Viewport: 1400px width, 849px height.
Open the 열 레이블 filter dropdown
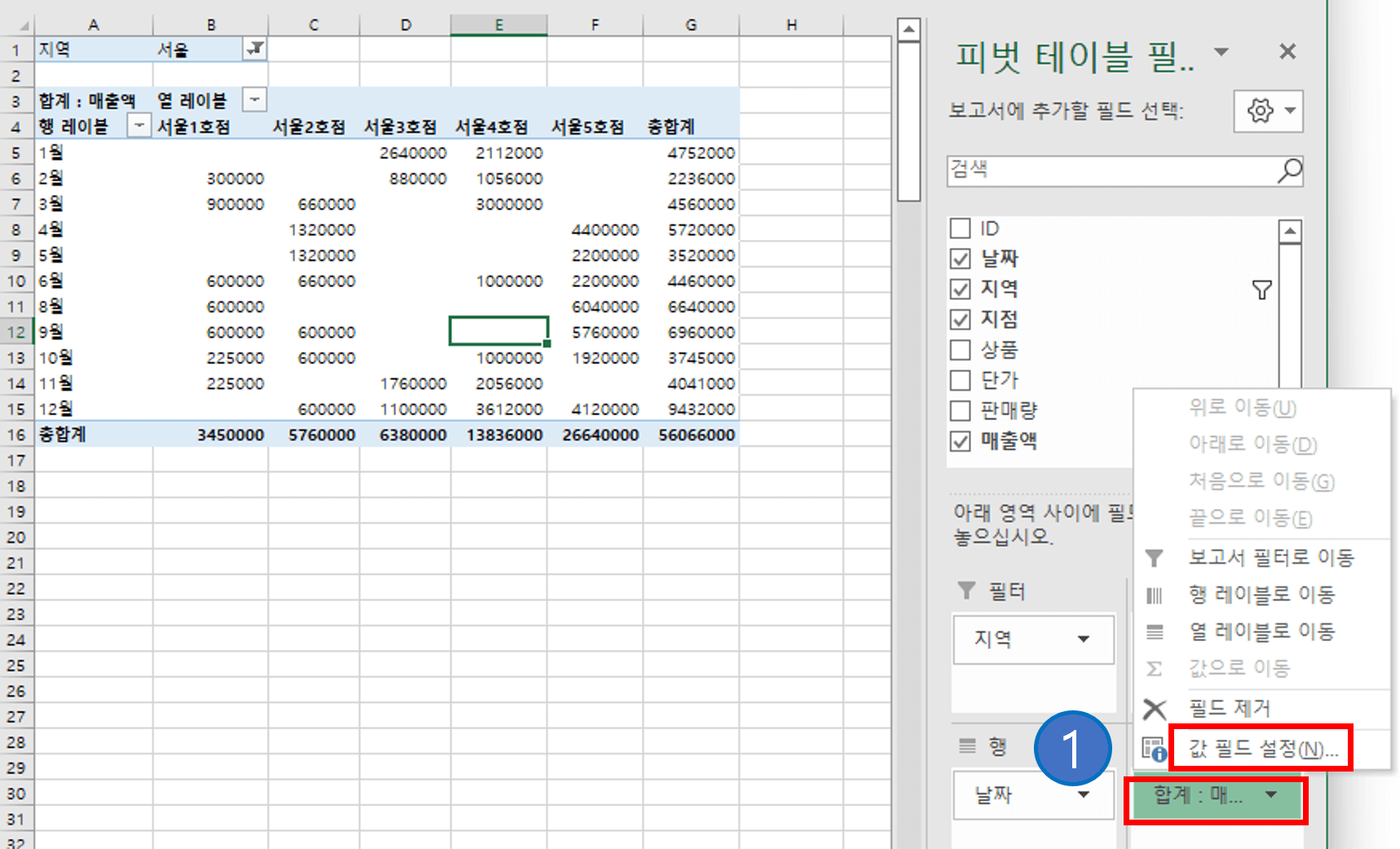[x=254, y=99]
